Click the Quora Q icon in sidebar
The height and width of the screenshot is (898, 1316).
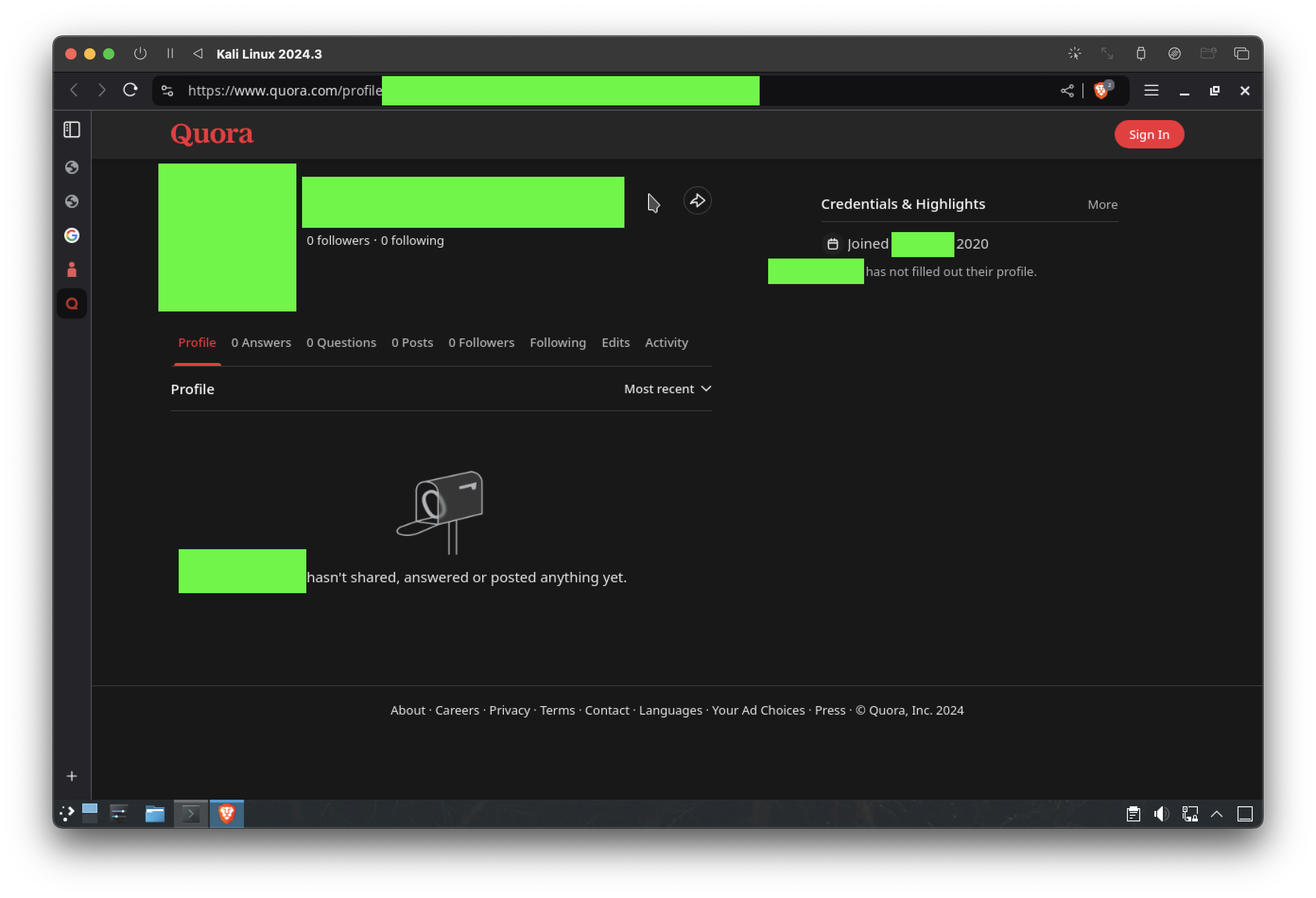point(72,303)
